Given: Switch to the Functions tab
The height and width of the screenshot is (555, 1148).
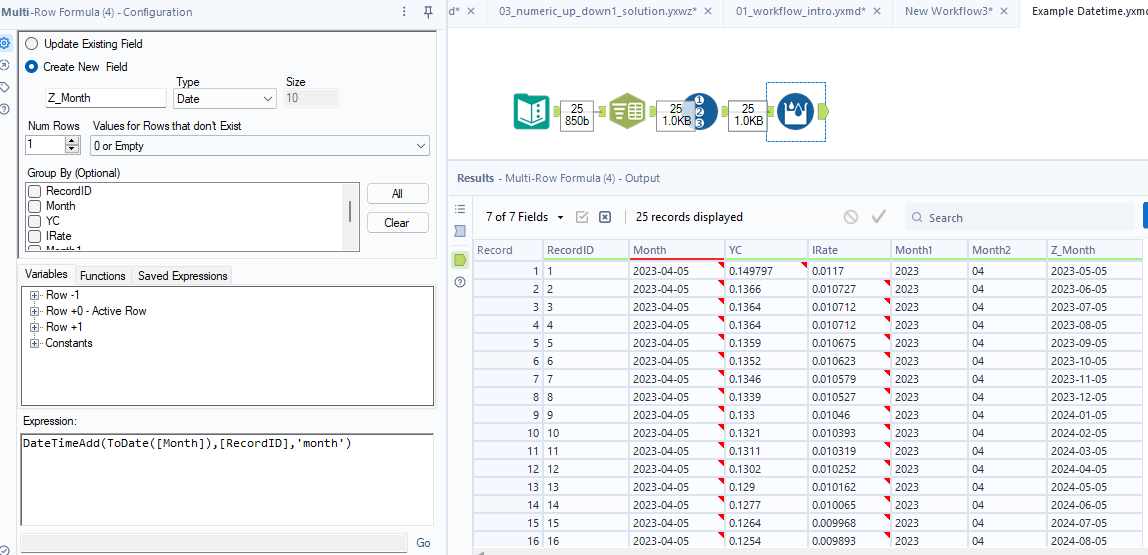Looking at the screenshot, I should (103, 276).
